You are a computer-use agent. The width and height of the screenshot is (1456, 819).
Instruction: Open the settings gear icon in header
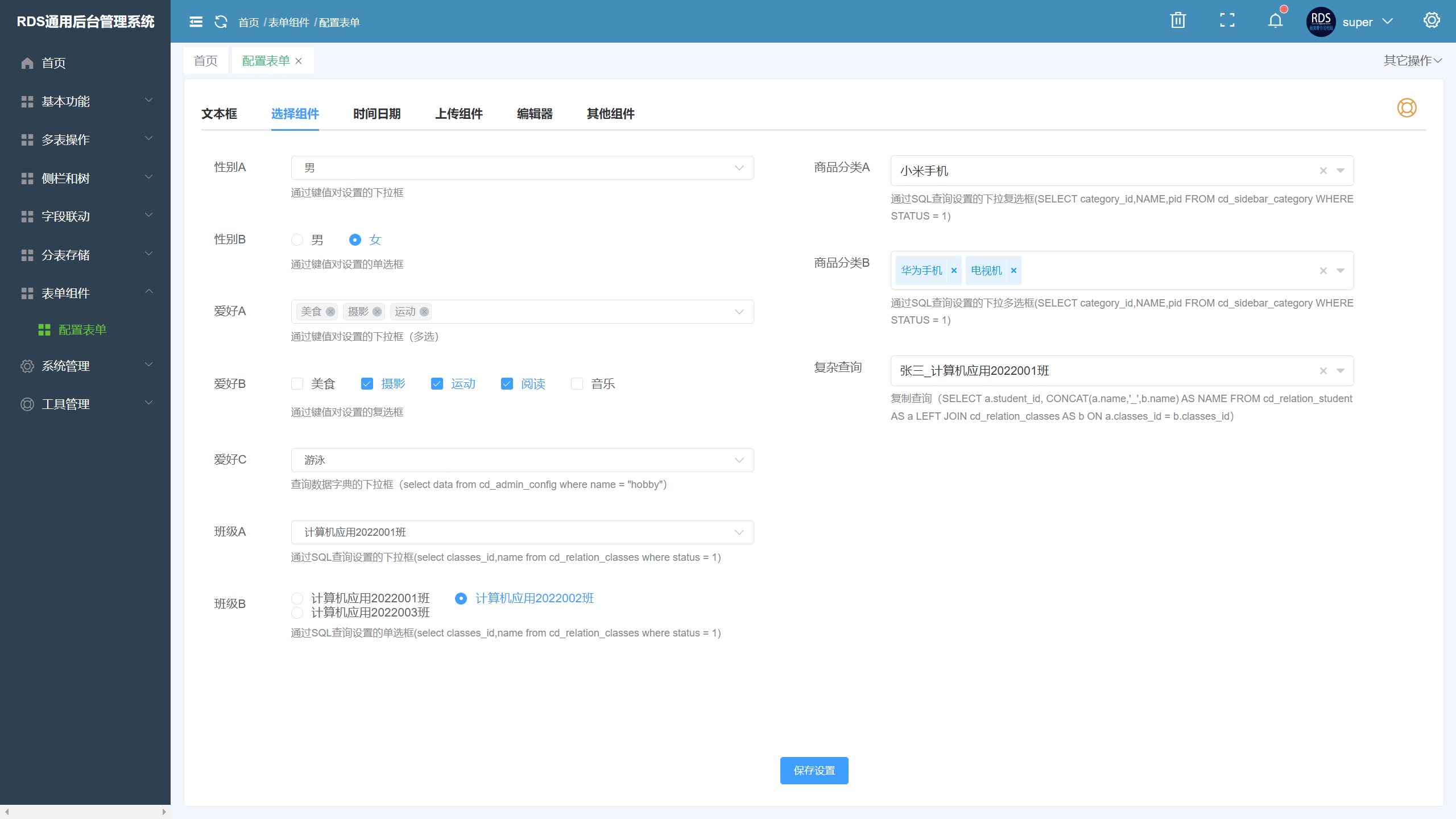click(x=1432, y=20)
